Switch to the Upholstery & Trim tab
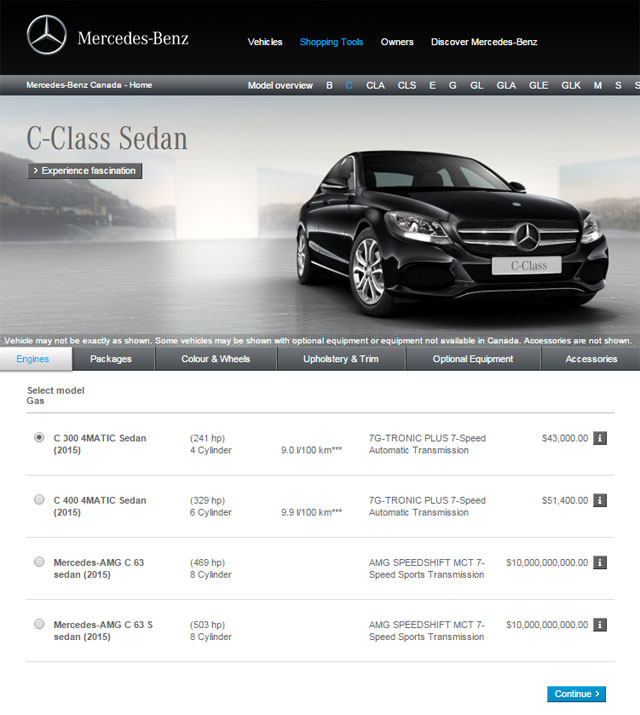Image resolution: width=640 pixels, height=715 pixels. [341, 359]
